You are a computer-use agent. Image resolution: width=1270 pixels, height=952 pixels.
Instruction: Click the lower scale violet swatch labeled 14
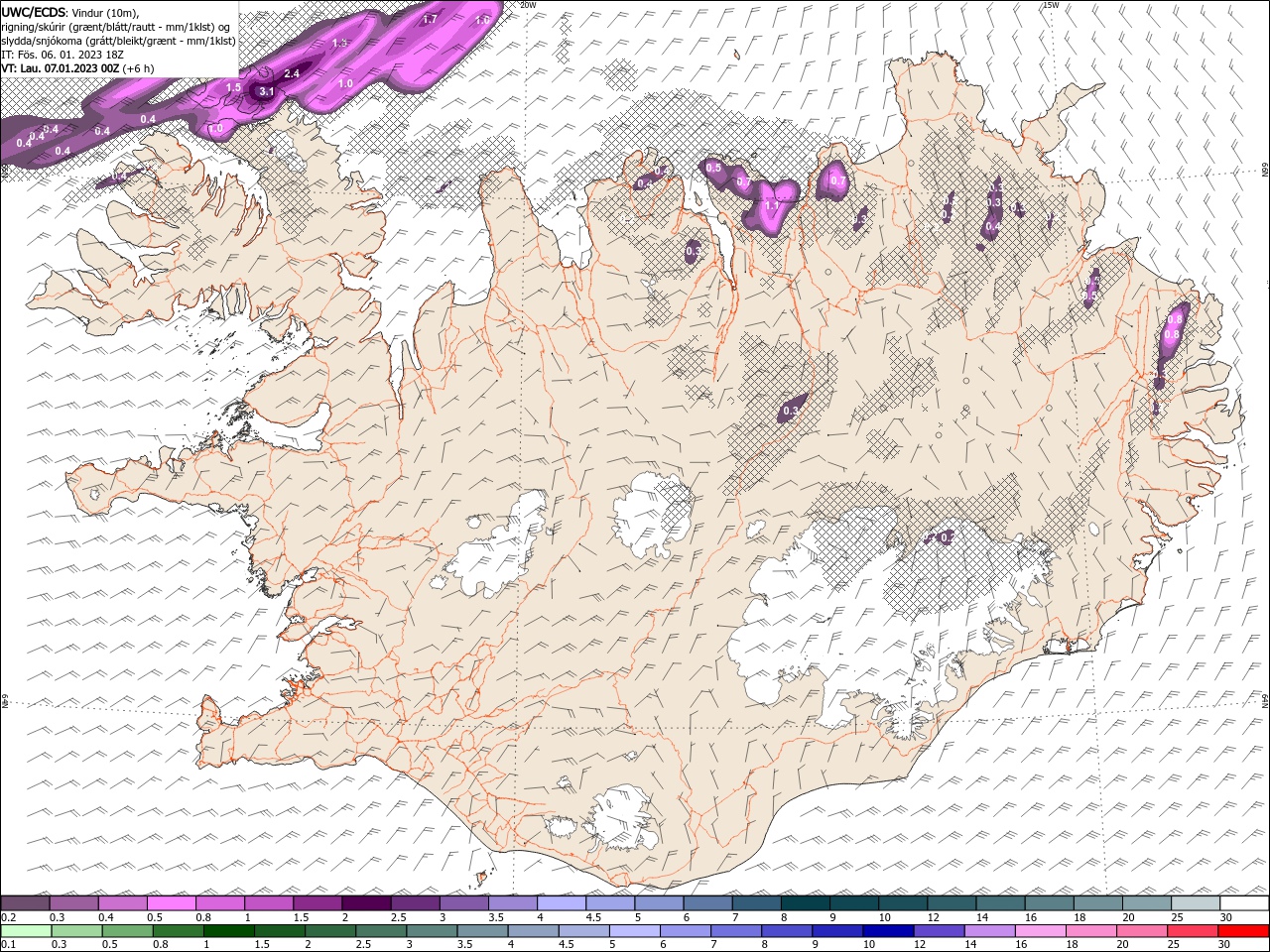point(990,931)
